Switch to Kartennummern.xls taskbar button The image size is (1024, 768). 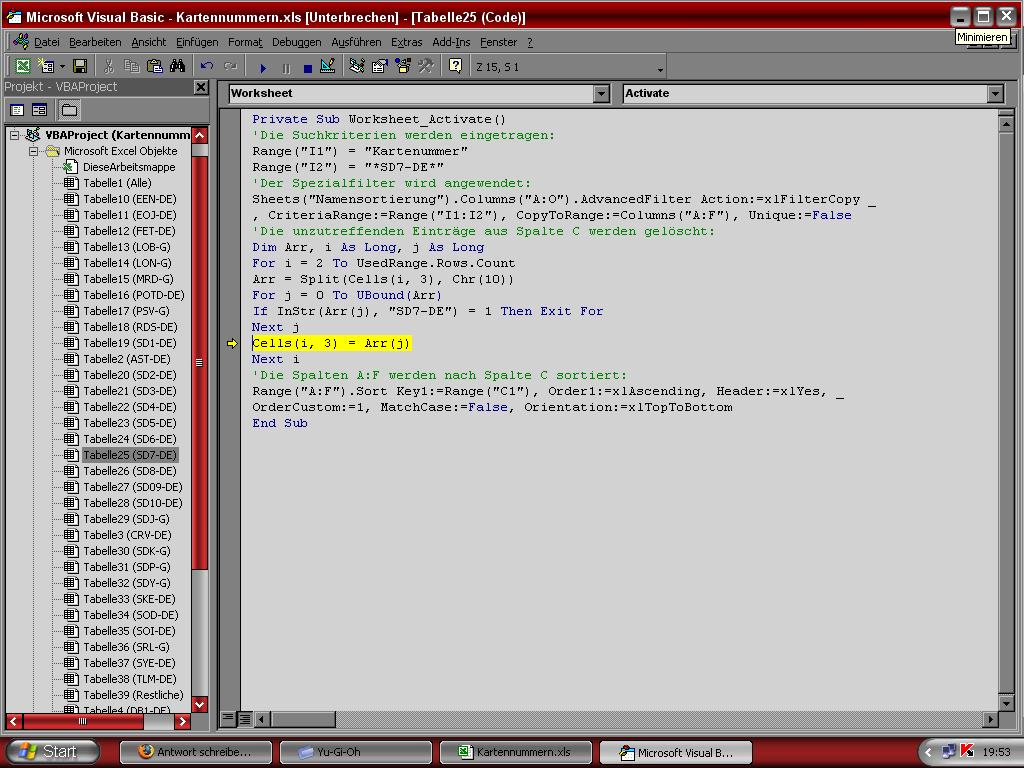[x=516, y=752]
